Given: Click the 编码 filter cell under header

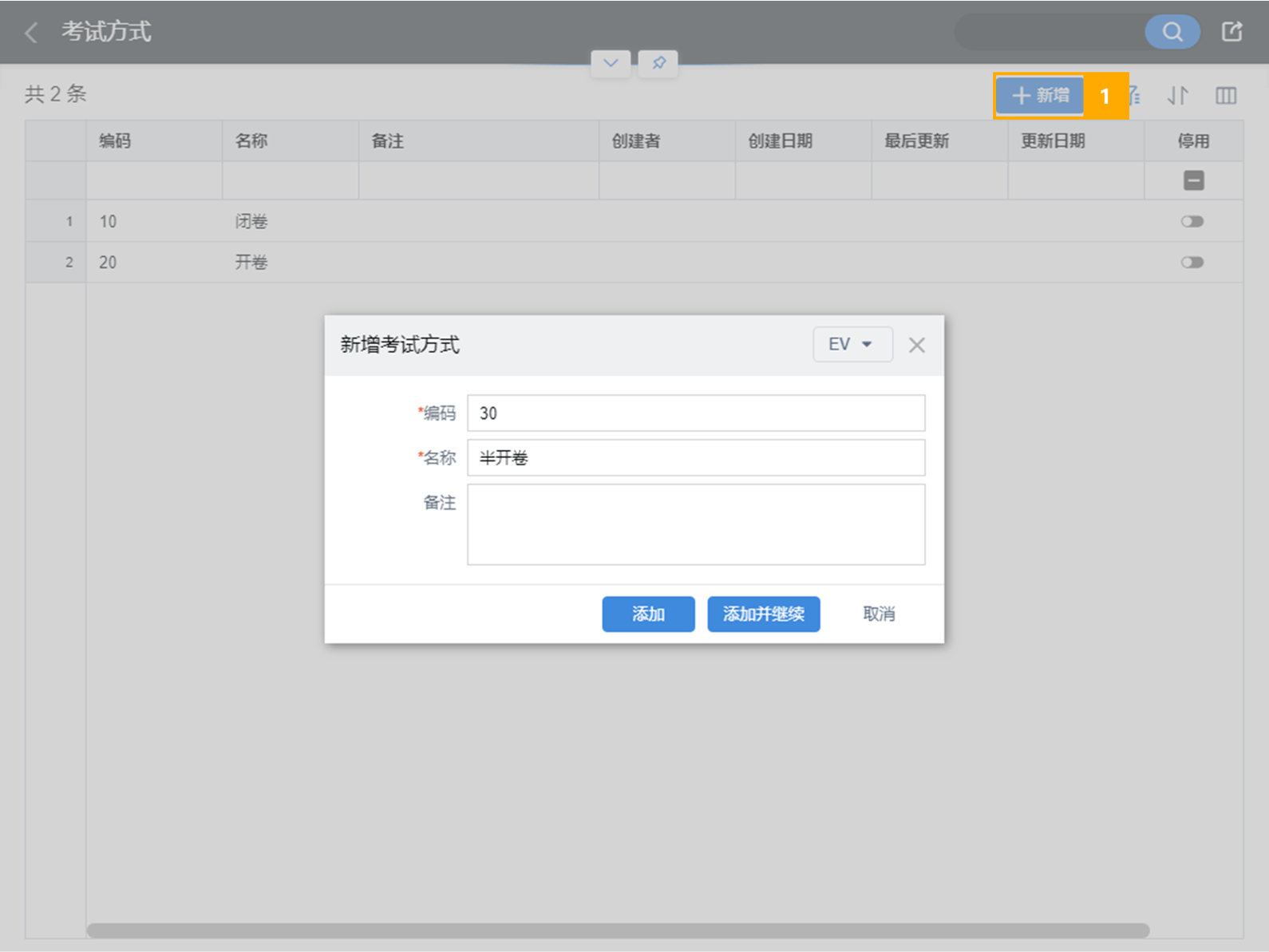Looking at the screenshot, I should click(x=154, y=180).
